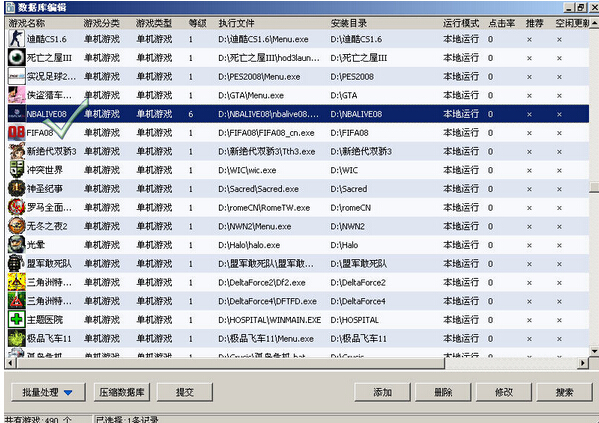Click the D:\DeltaForce4\DFTFD.EXE cell
This screenshot has width=599, height=423.
click(x=267, y=301)
